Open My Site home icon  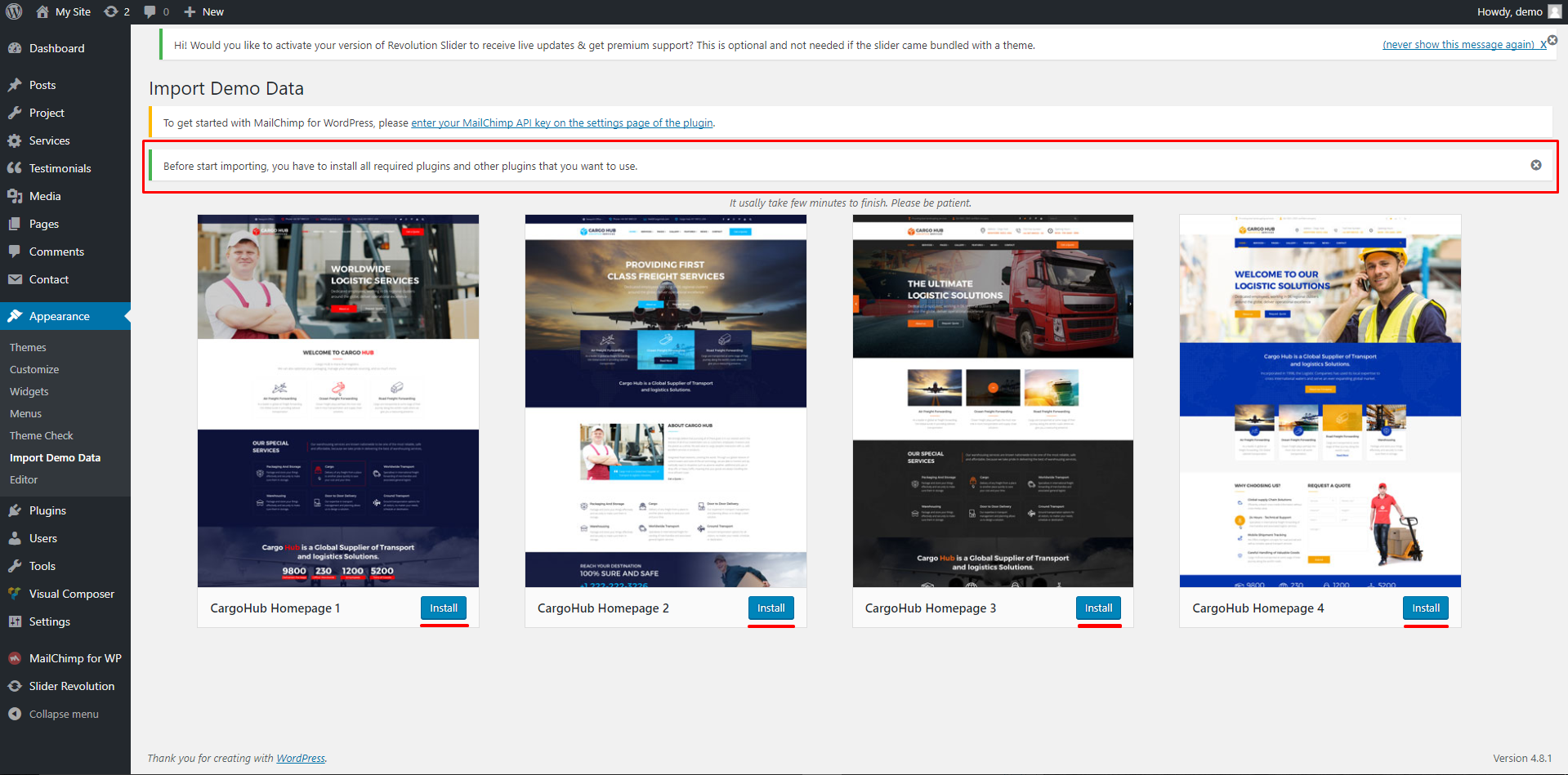(x=42, y=11)
